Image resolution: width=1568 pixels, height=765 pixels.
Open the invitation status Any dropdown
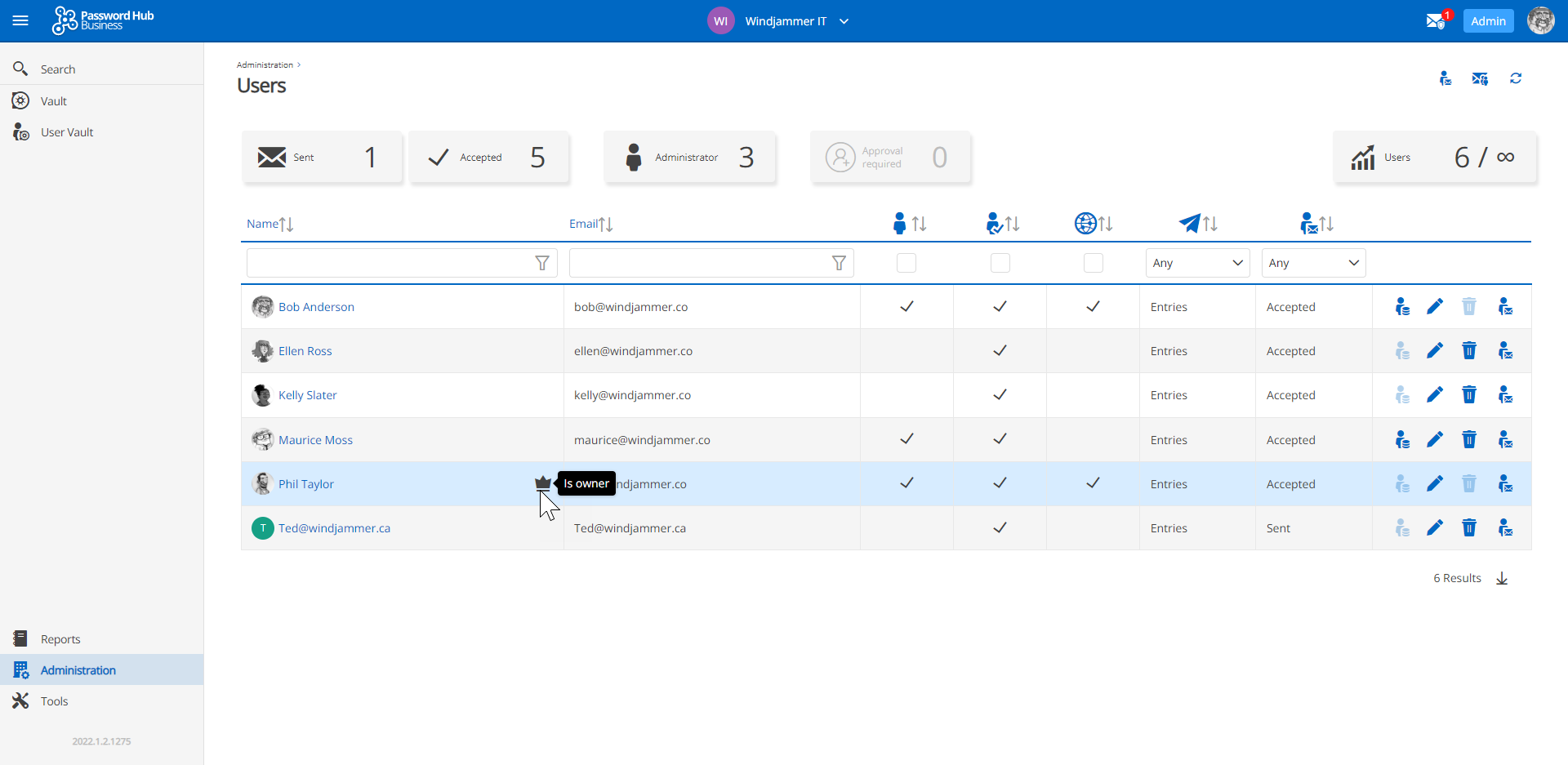pos(1312,263)
